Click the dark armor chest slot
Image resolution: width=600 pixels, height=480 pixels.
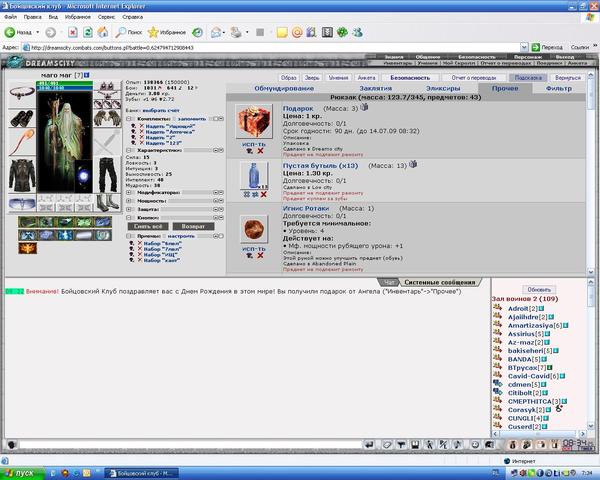click(22, 175)
